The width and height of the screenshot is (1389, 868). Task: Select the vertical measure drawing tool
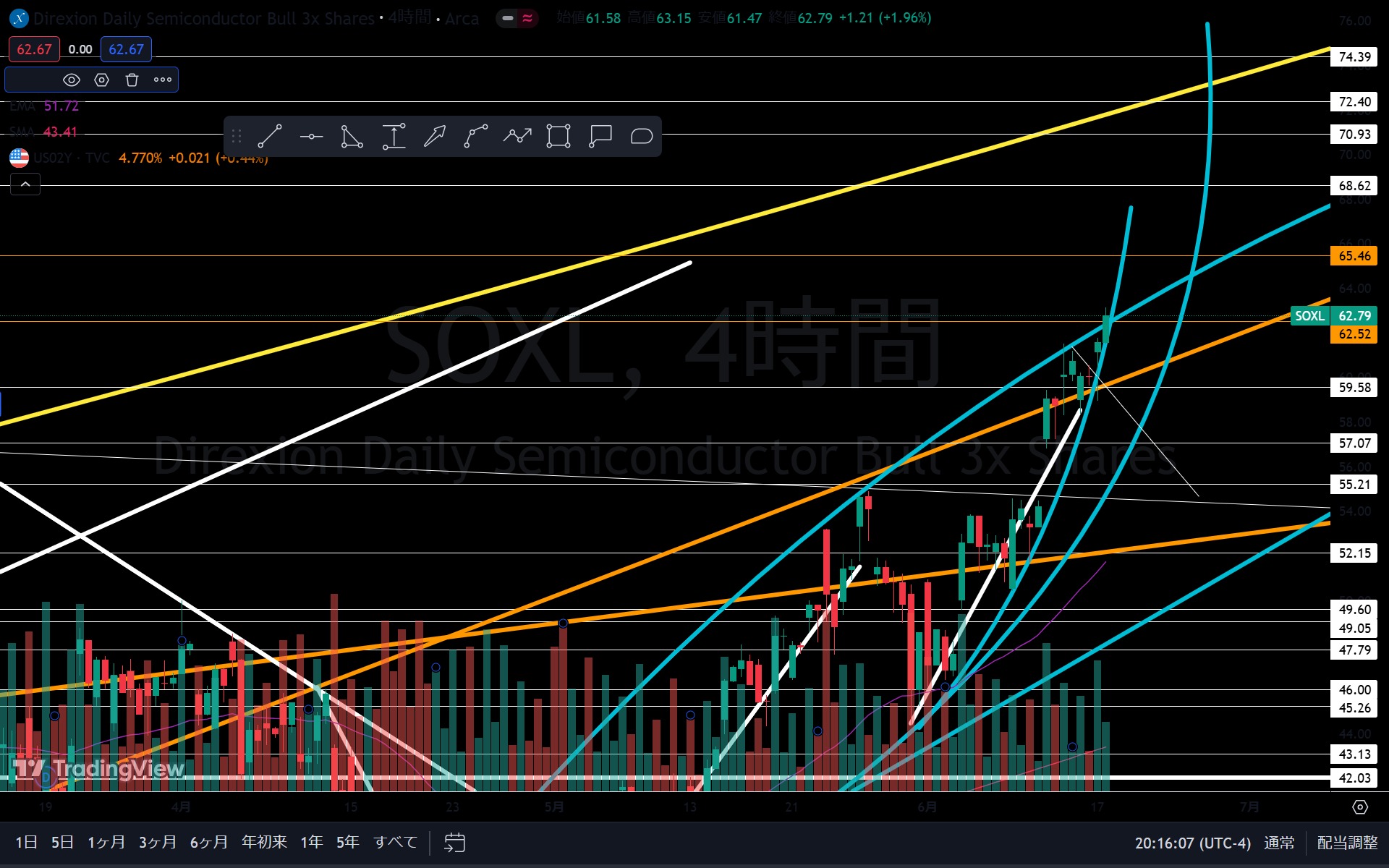point(394,136)
